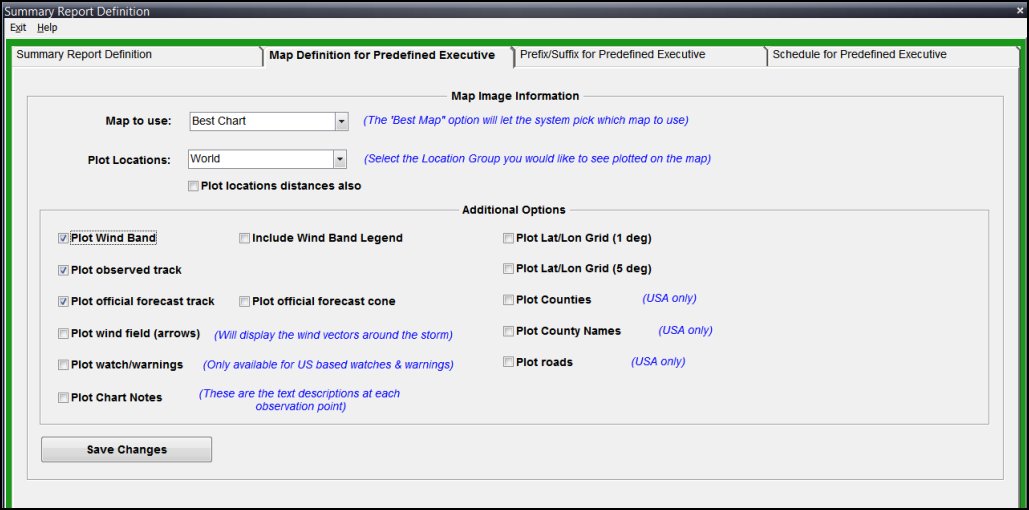Viewport: 1029px width, 510px height.
Task: Turn on Plot watch/warnings checkbox
Action: (x=64, y=365)
